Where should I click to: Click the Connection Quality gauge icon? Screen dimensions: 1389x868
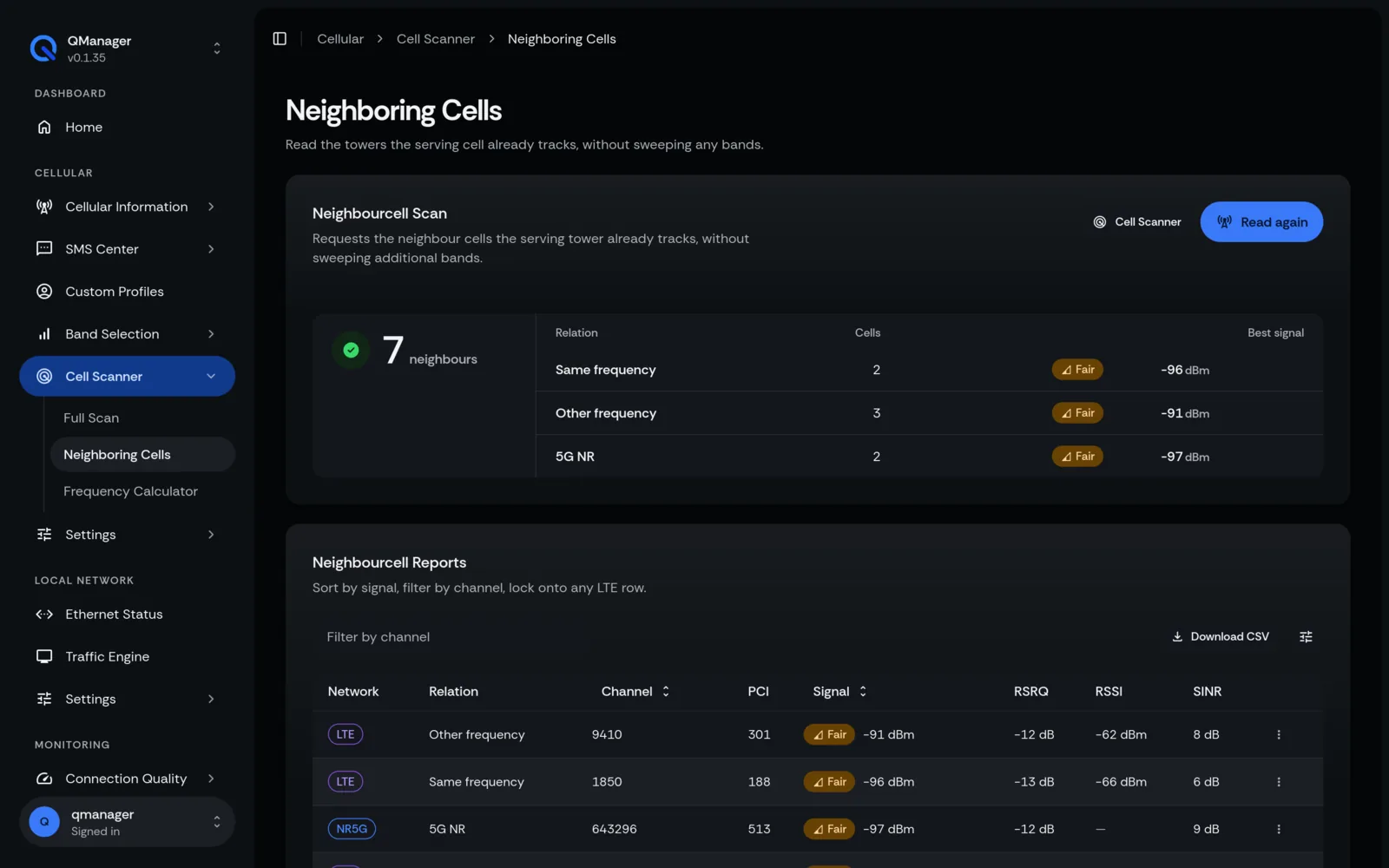(x=44, y=779)
